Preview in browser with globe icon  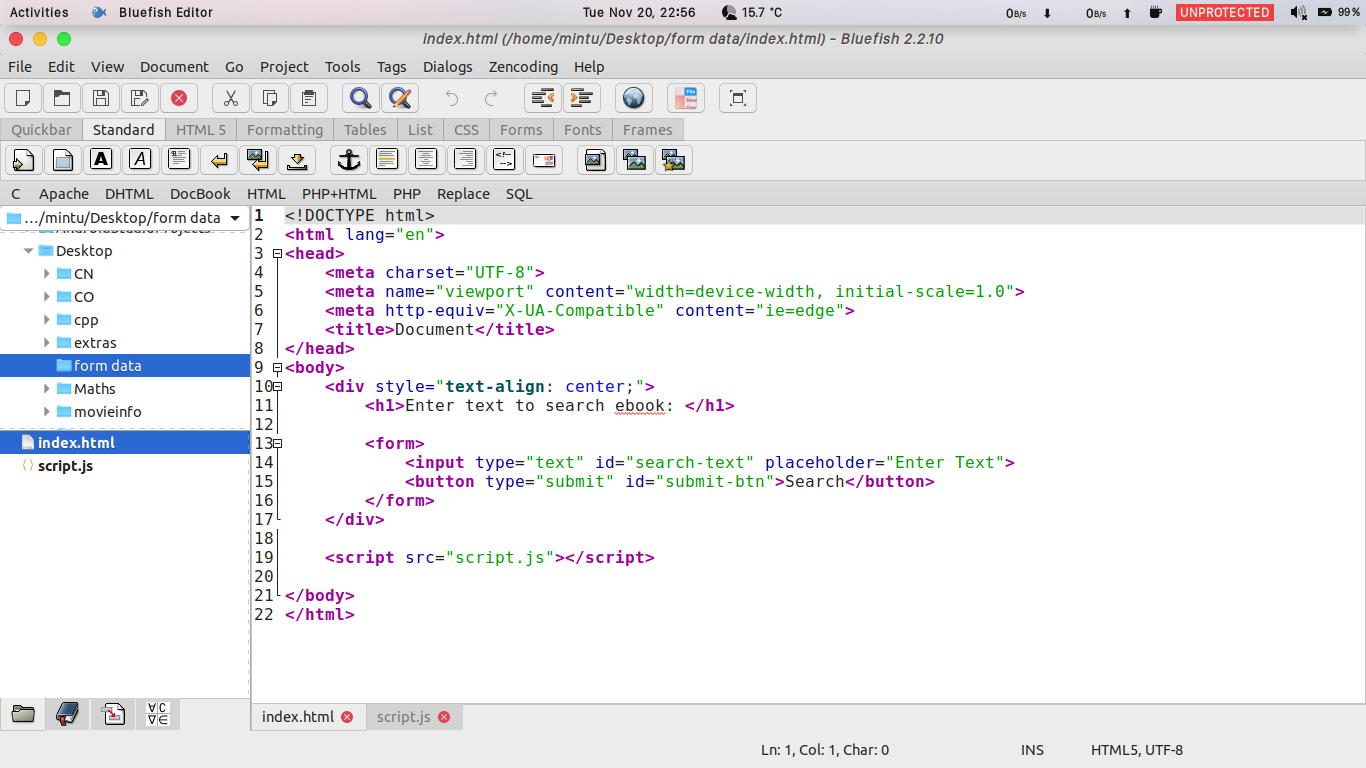(633, 98)
